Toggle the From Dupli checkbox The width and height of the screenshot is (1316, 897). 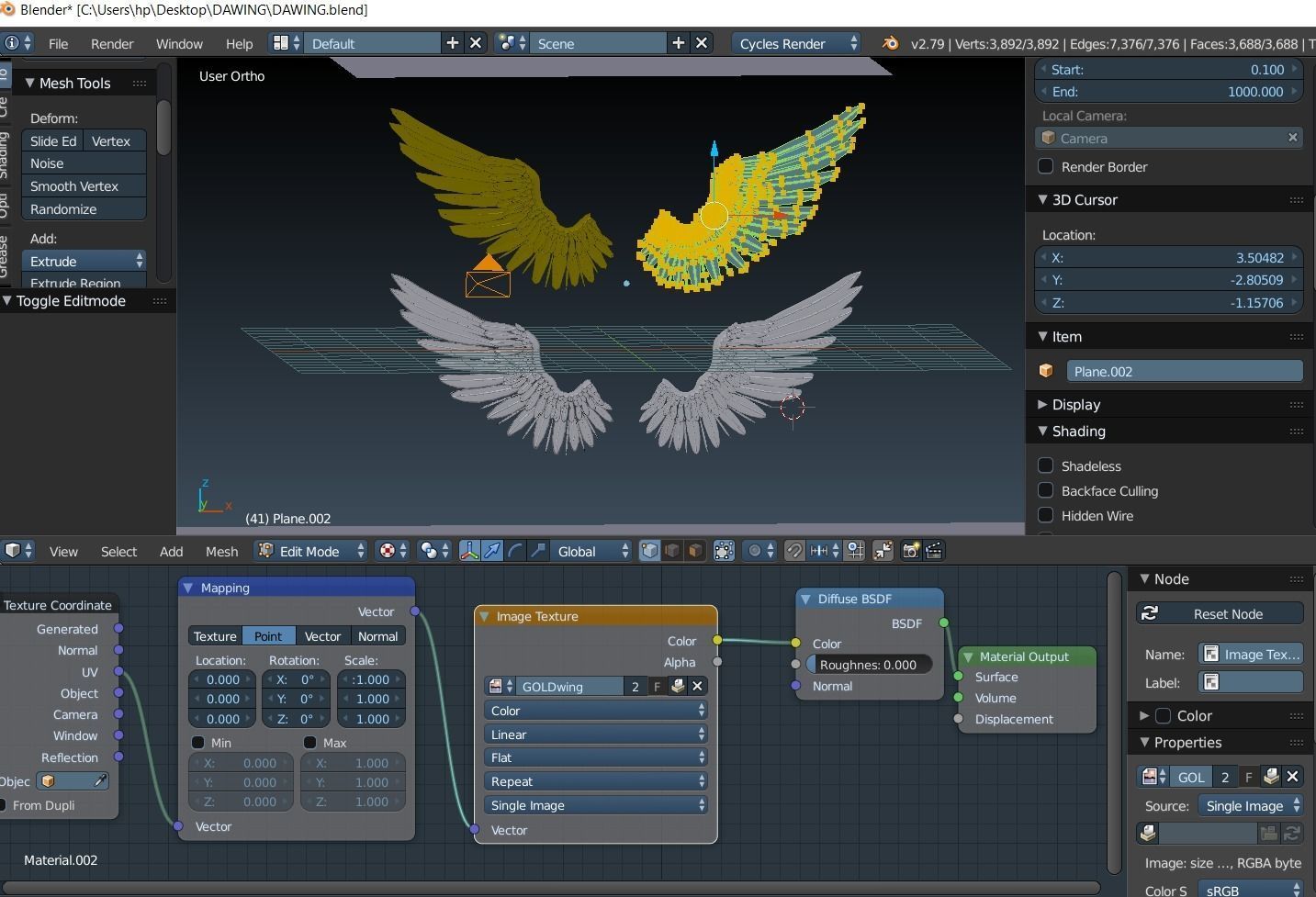[4, 805]
